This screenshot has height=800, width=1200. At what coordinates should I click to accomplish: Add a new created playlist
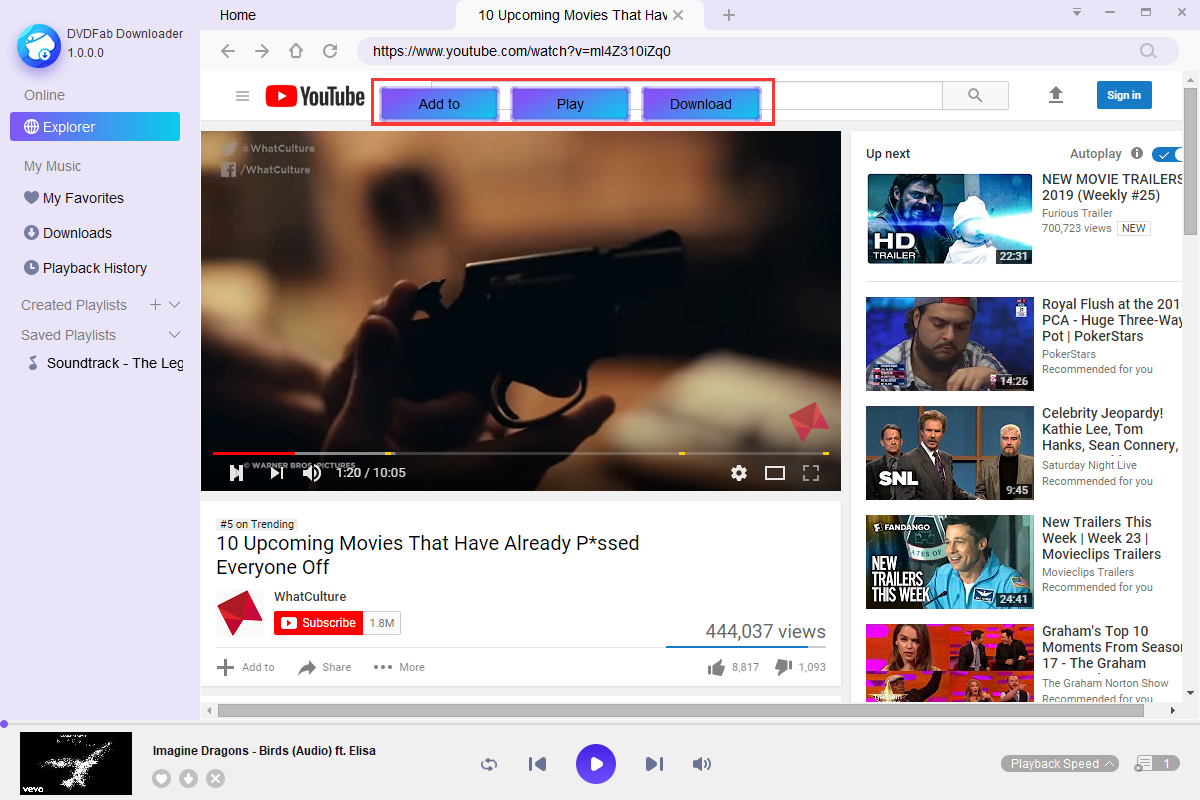pos(155,305)
